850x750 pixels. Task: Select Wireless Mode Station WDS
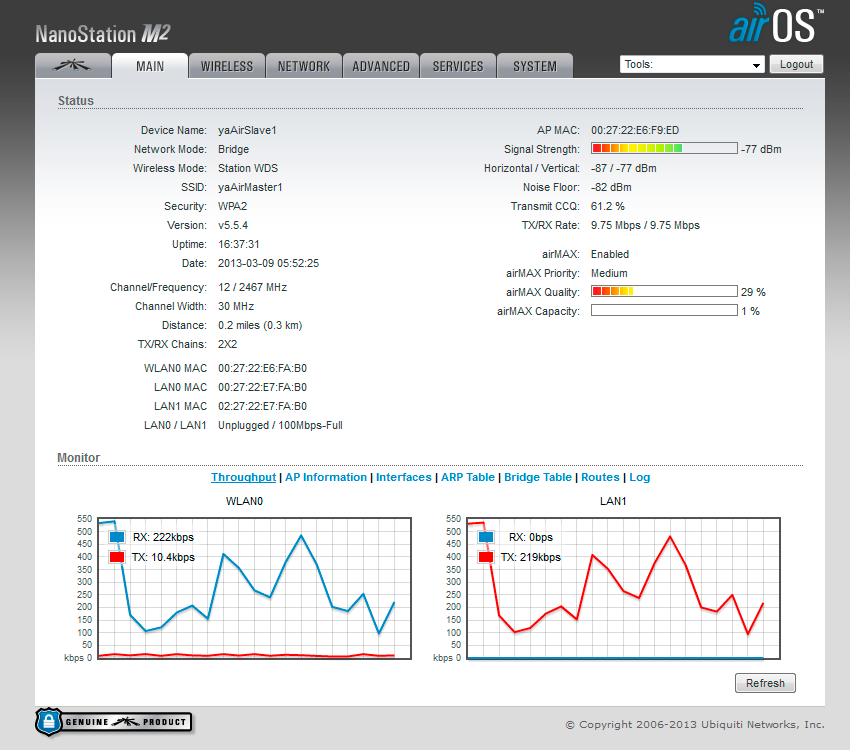click(248, 168)
